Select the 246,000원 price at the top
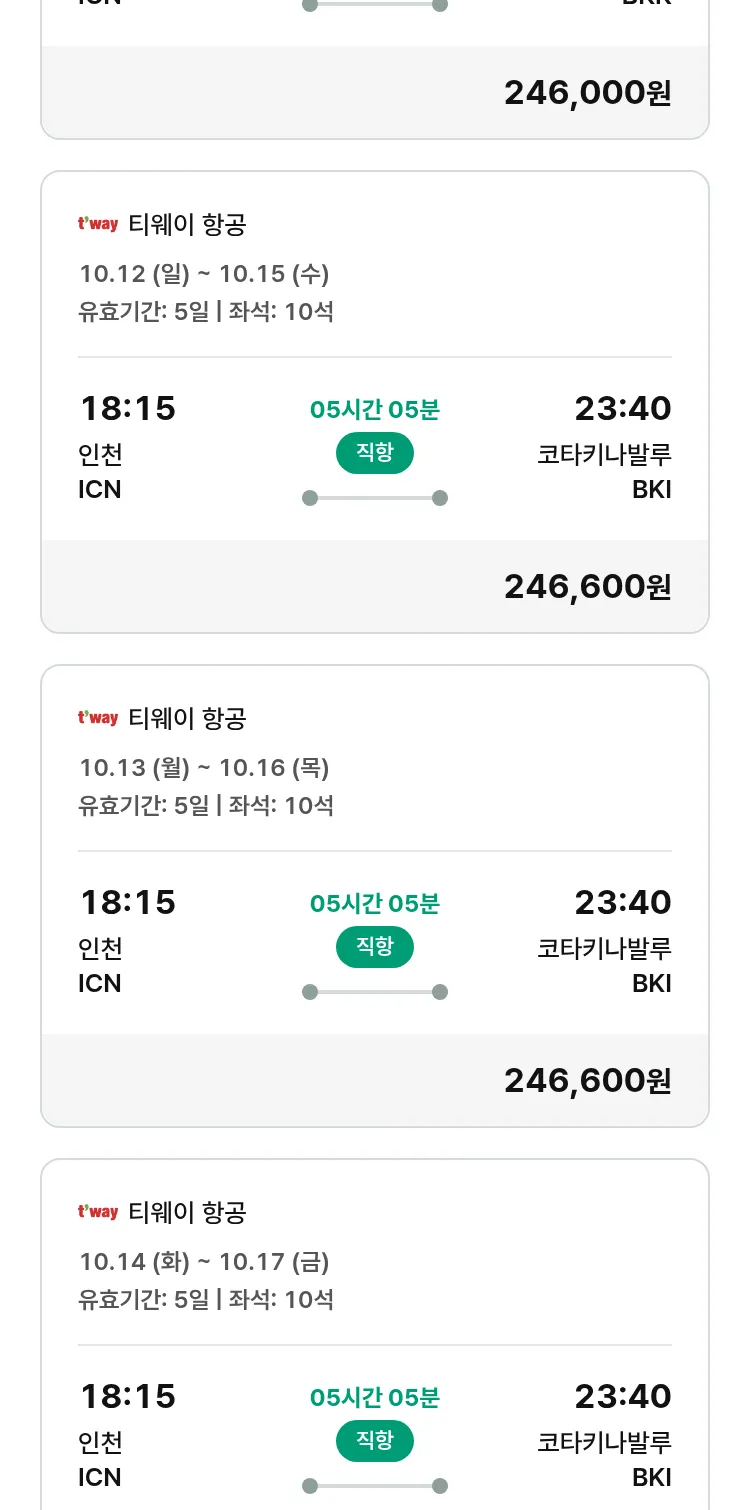Viewport: 750px width, 1510px height. point(587,93)
